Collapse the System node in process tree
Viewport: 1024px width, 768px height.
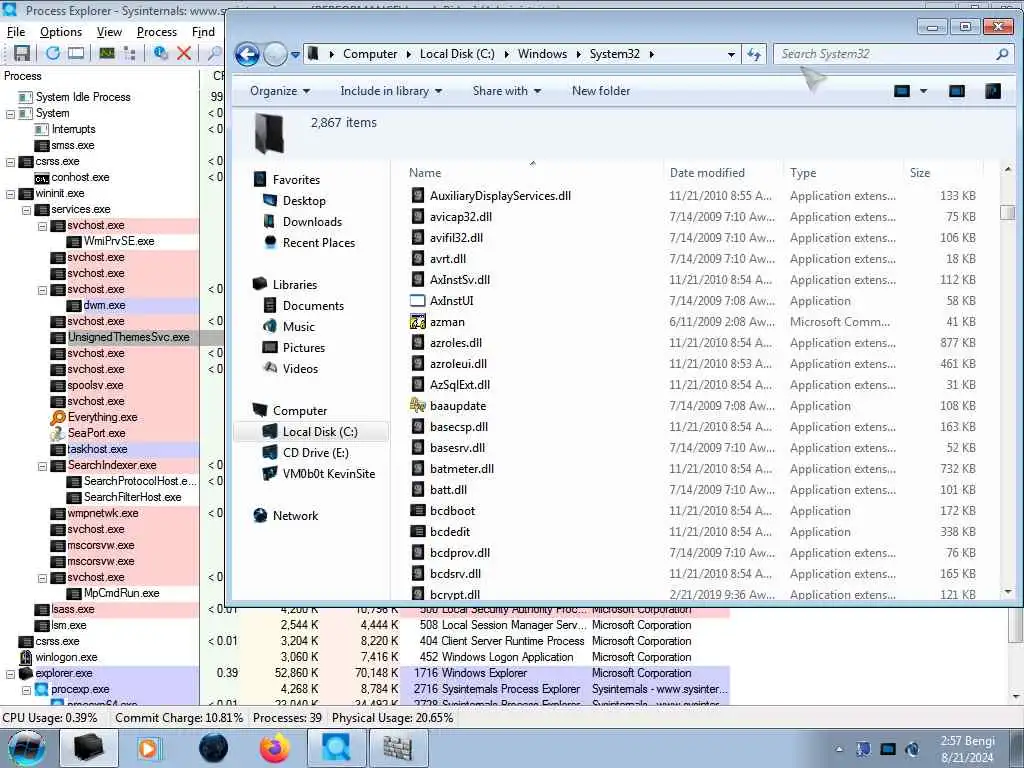10,114
